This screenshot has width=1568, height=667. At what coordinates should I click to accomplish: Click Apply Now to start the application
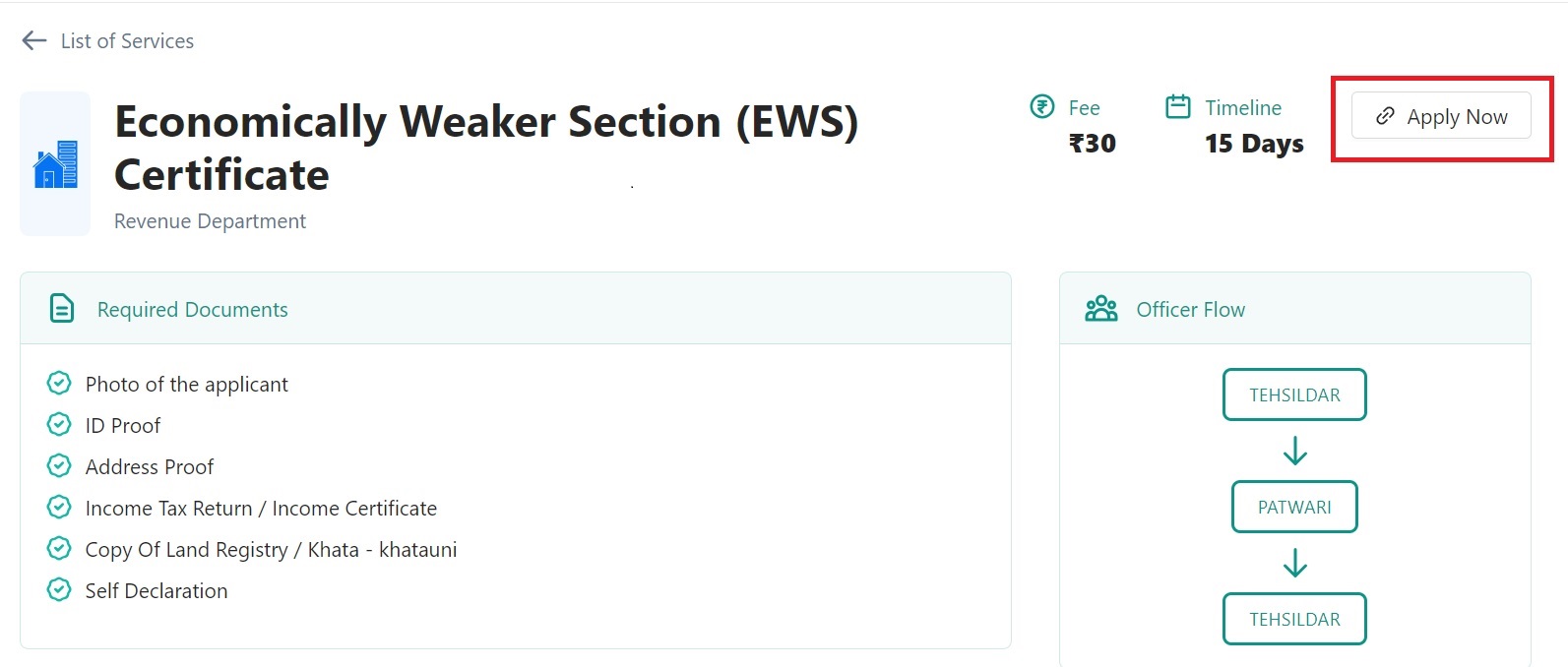click(1442, 116)
